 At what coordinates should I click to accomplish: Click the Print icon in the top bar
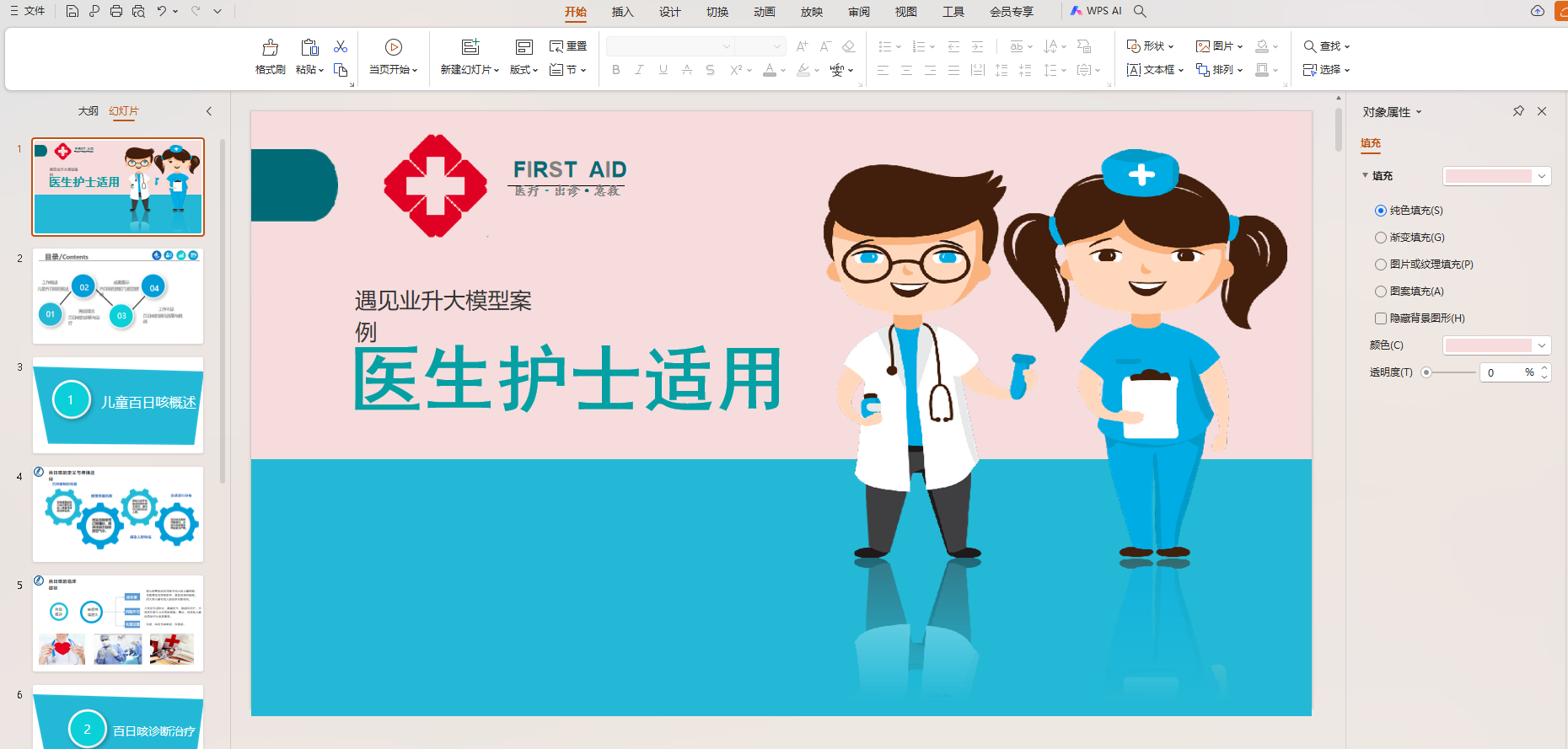click(x=116, y=12)
